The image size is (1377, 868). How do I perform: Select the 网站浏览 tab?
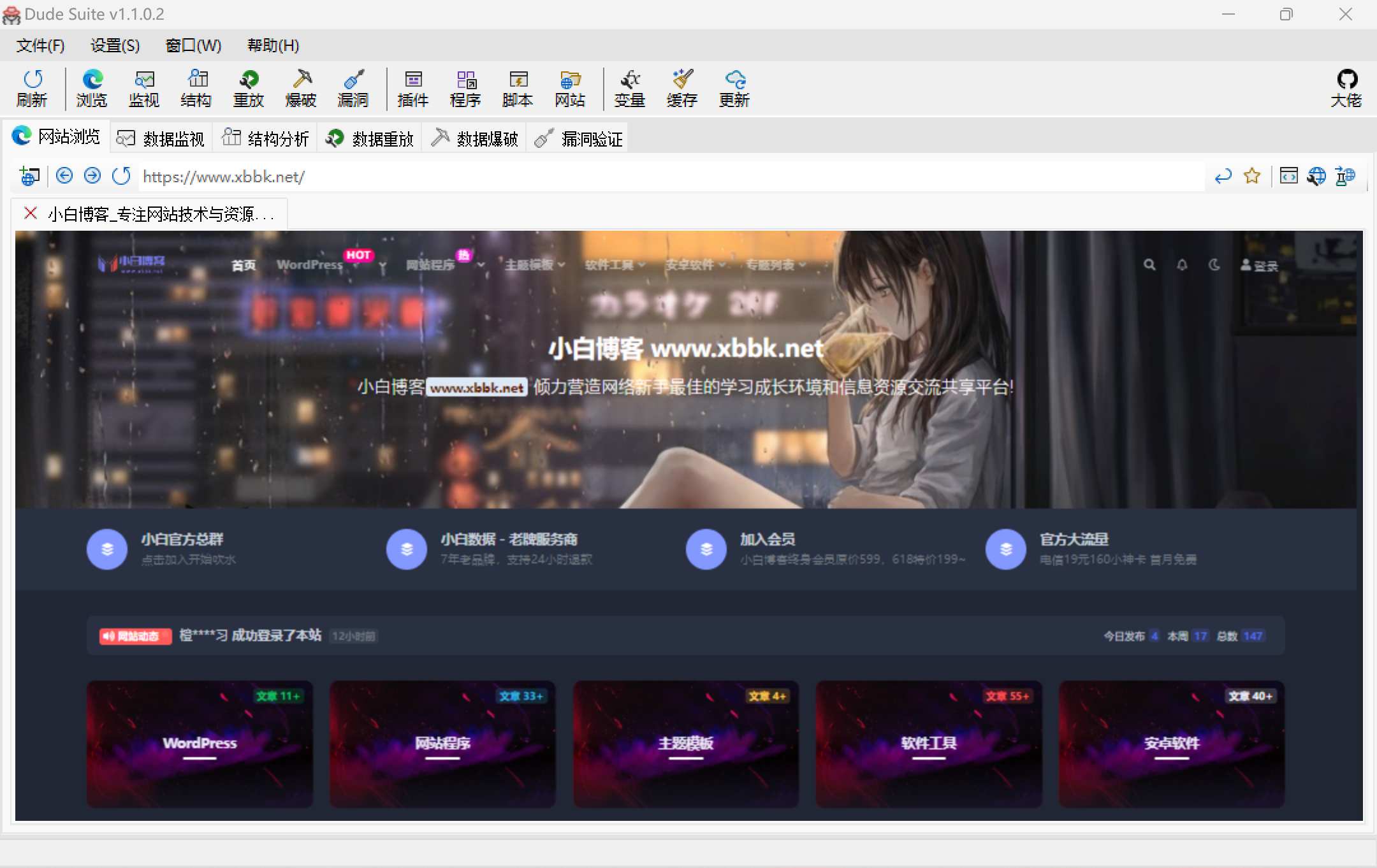pos(56,136)
